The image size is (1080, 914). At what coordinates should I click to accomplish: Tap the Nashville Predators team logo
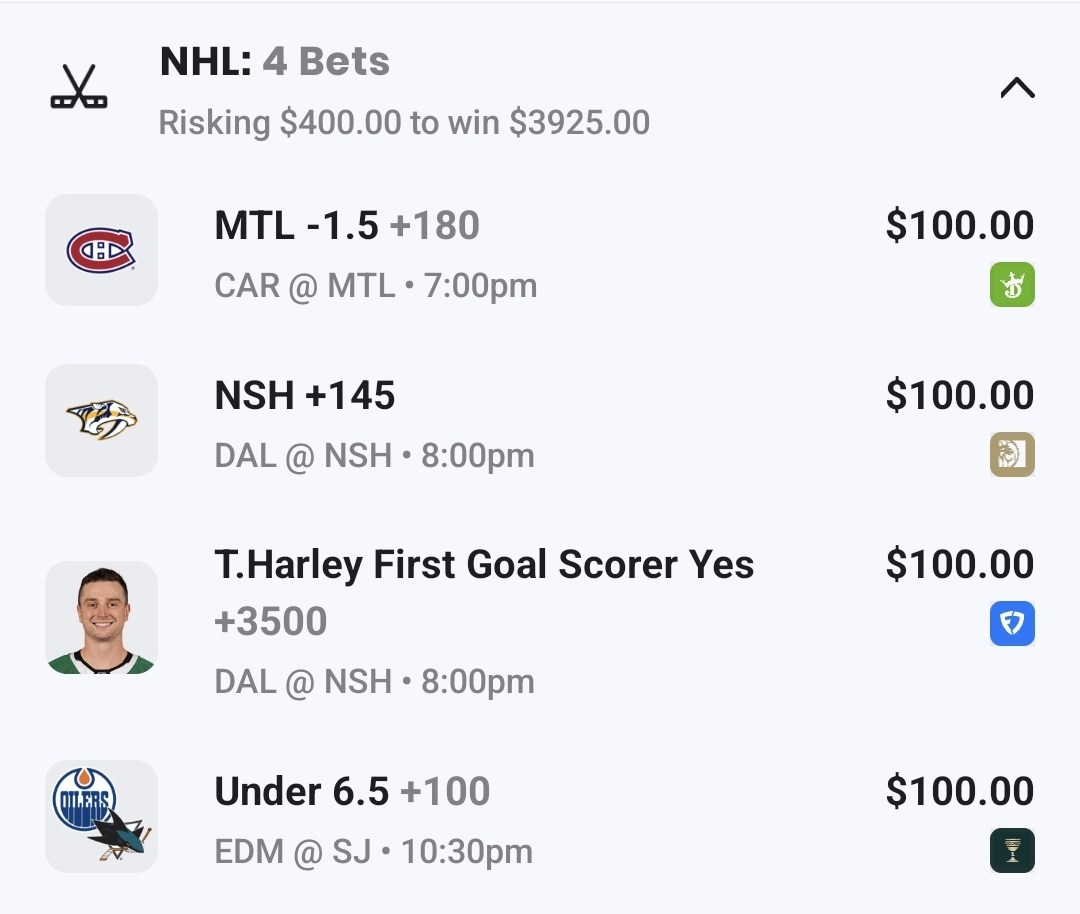[x=101, y=420]
